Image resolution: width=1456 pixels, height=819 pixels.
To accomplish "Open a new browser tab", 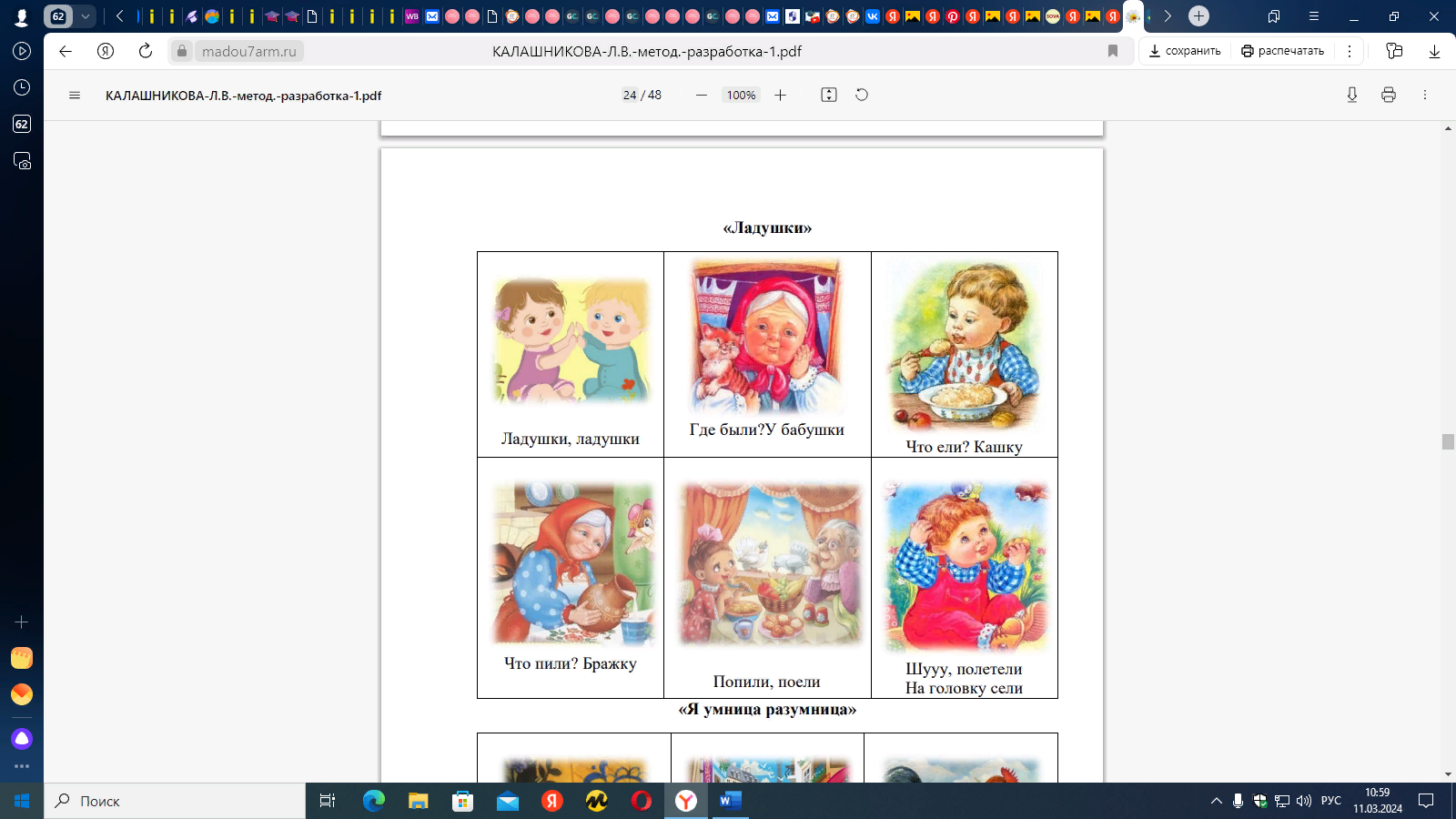I will [x=1199, y=16].
